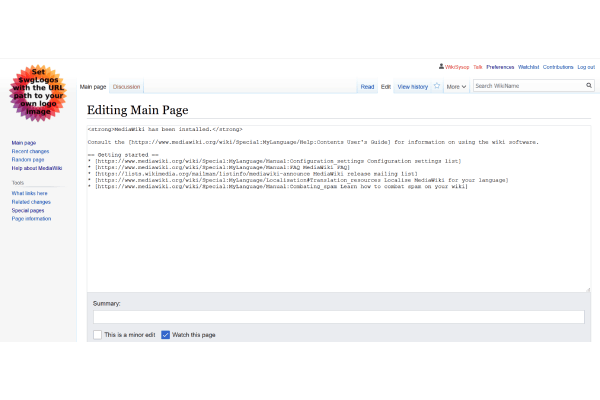Click the watchlist star icon
This screenshot has width=600, height=400.
[x=436, y=87]
